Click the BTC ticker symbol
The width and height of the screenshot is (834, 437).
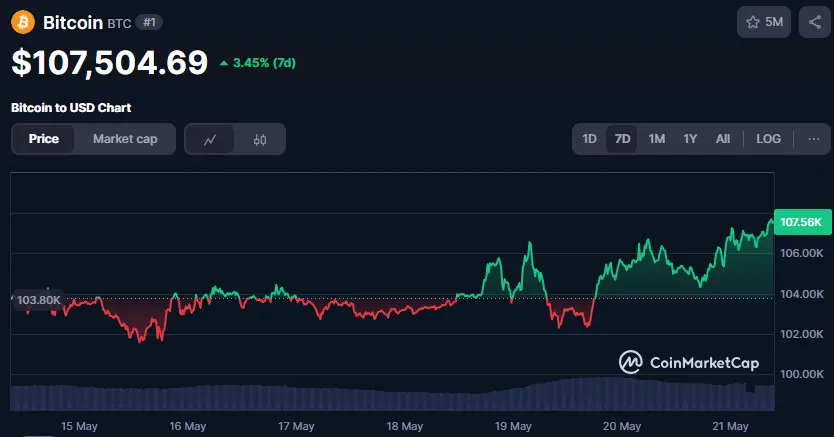click(119, 23)
